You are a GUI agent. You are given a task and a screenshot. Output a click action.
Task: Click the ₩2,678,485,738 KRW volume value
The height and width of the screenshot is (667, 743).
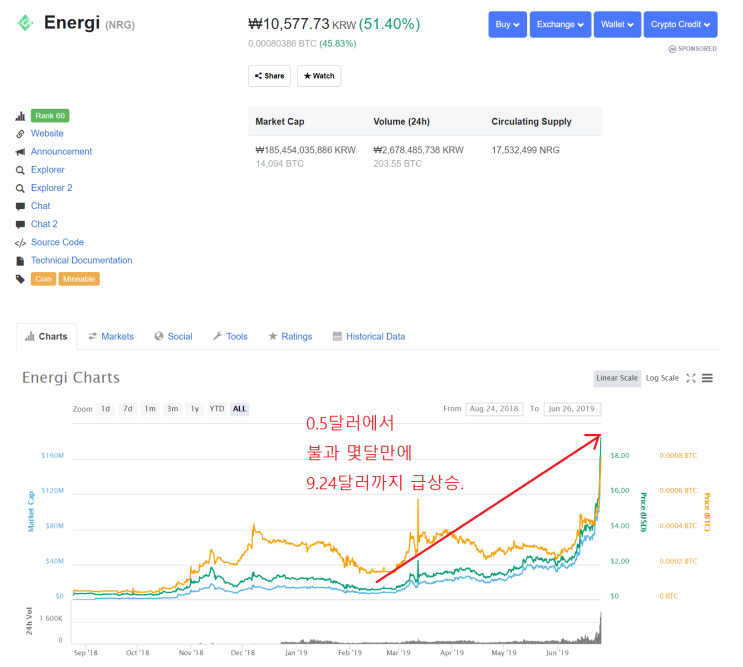coord(418,150)
